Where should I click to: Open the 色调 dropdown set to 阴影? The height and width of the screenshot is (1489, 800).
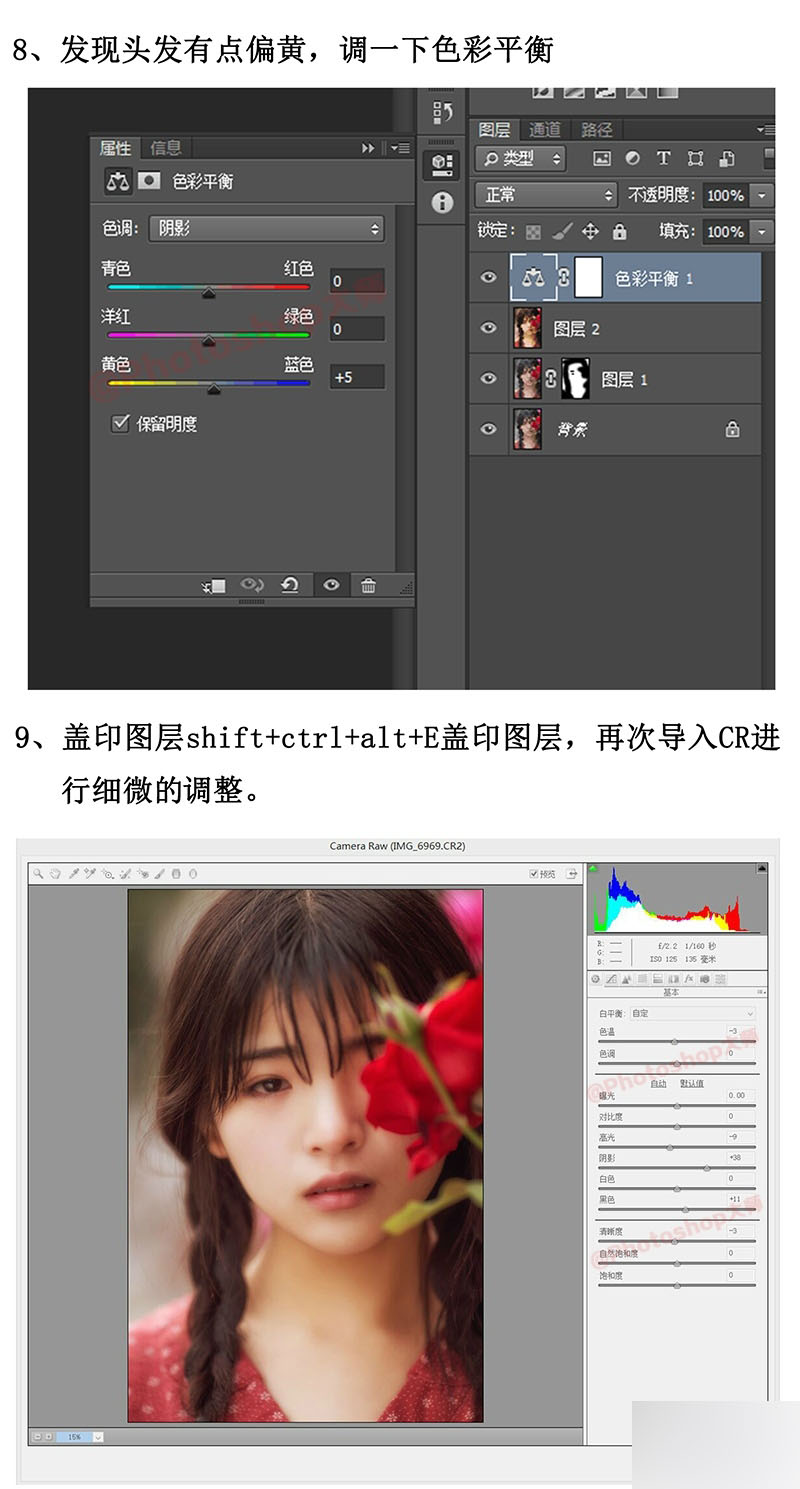(265, 229)
